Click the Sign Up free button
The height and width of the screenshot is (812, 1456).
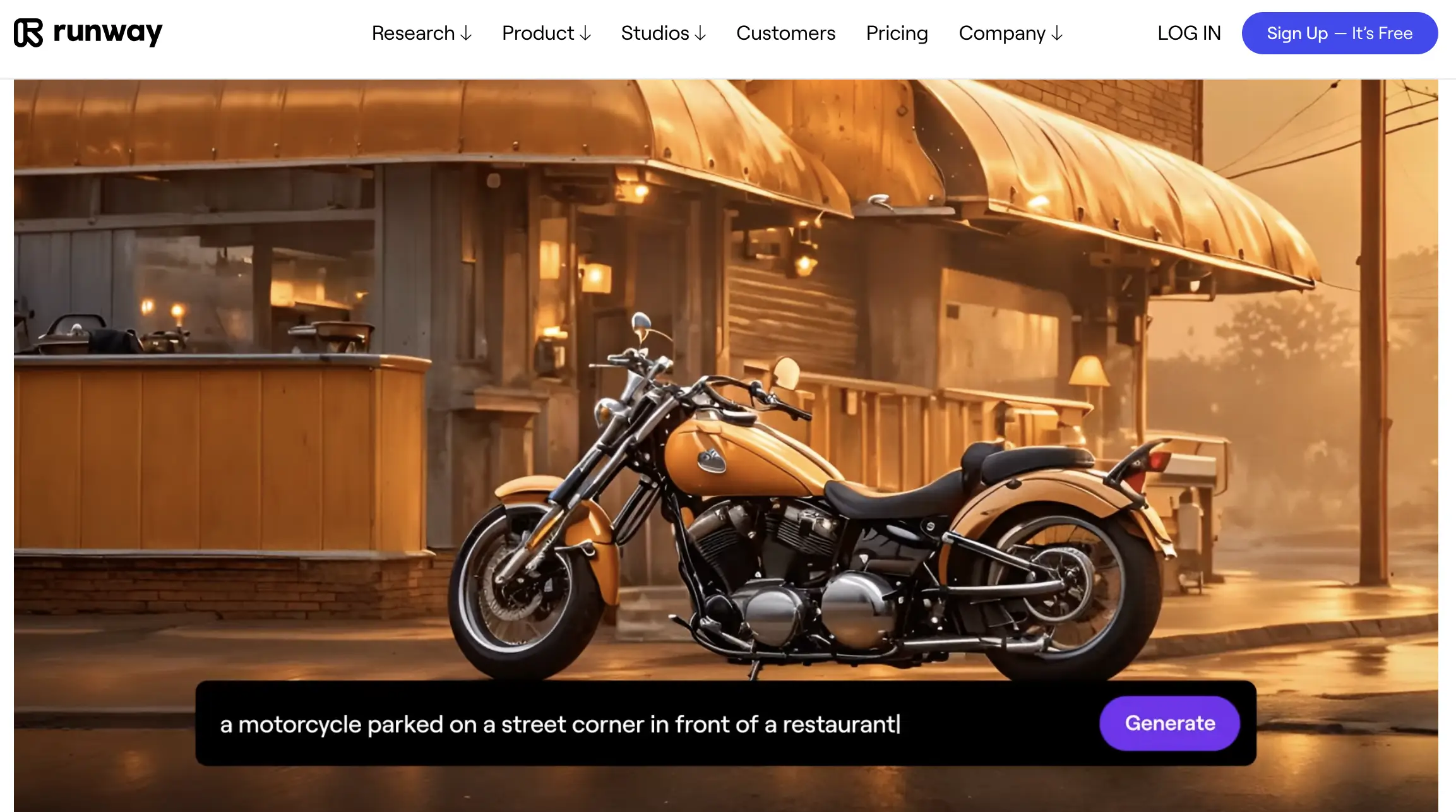1340,33
